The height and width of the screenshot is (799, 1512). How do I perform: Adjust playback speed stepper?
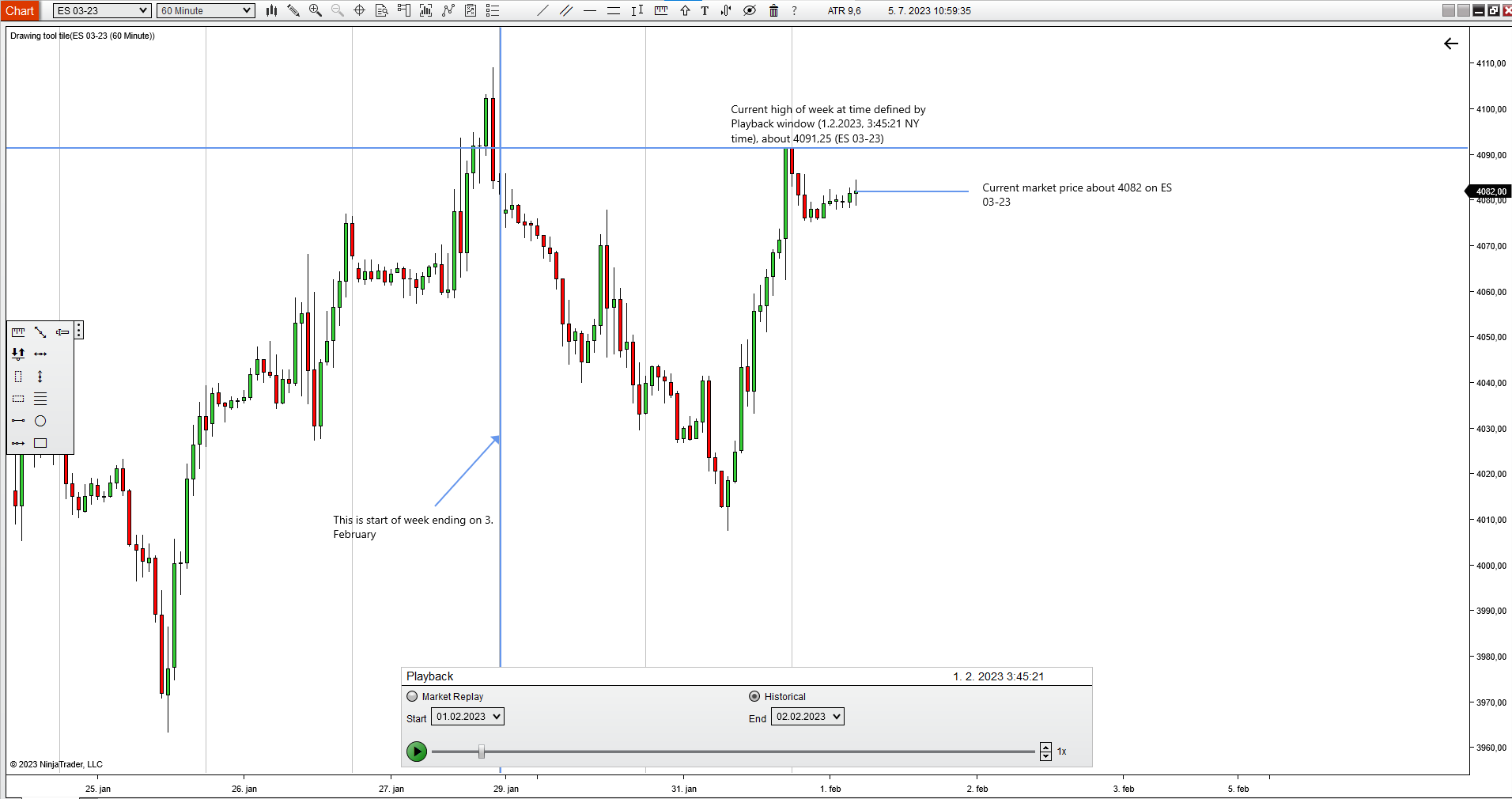click(x=1045, y=752)
